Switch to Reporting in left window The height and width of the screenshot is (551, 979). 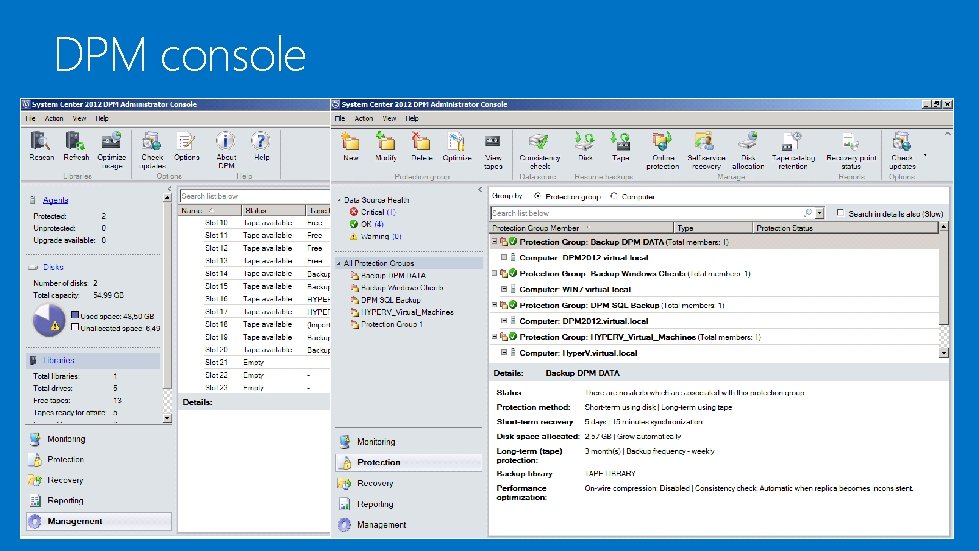[65, 500]
